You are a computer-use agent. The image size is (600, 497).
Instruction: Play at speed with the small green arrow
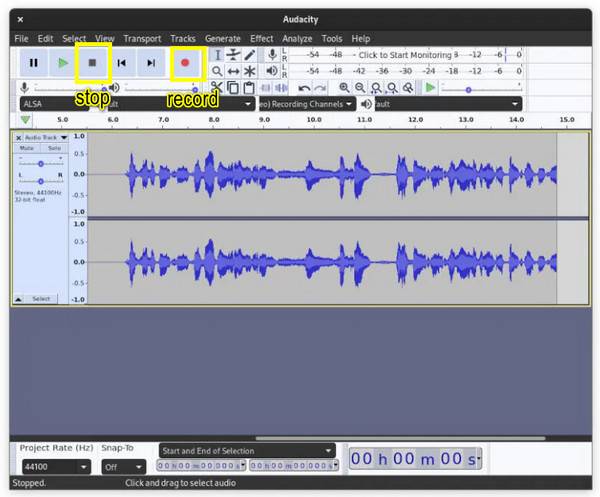click(x=430, y=88)
